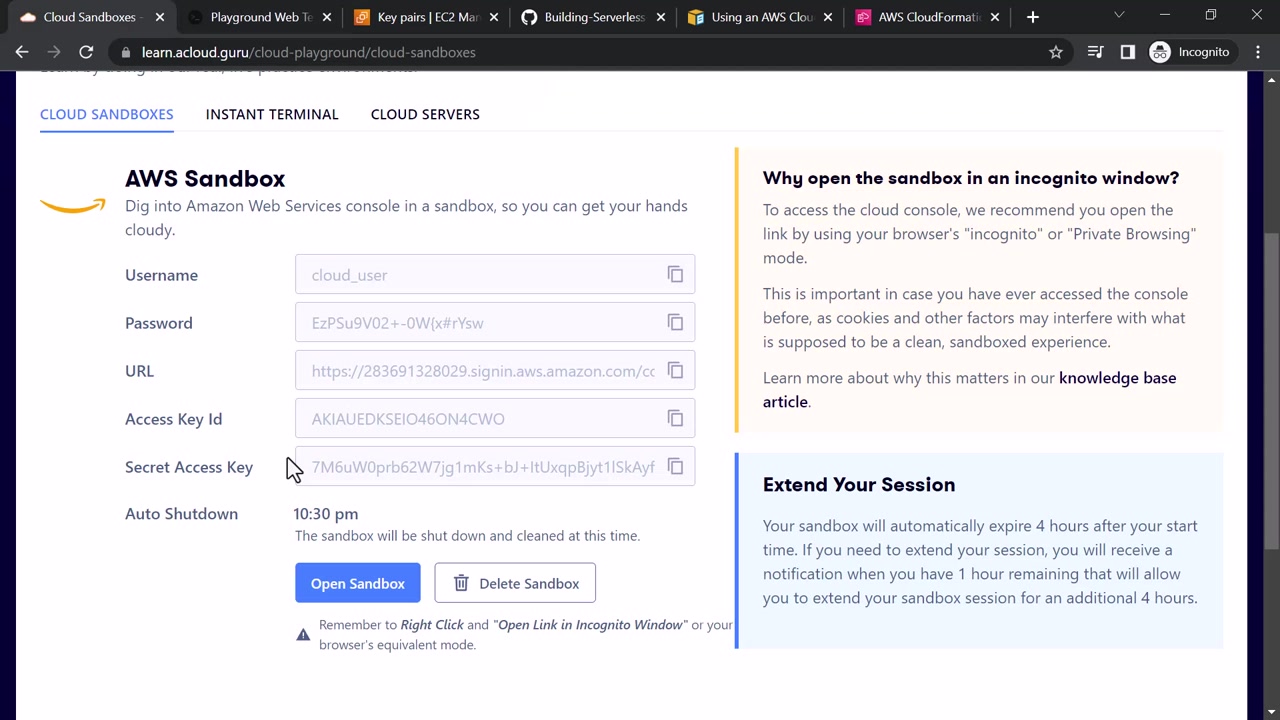1280x720 pixels.
Task: Click the Auto Shutdown label
Action: (x=181, y=514)
